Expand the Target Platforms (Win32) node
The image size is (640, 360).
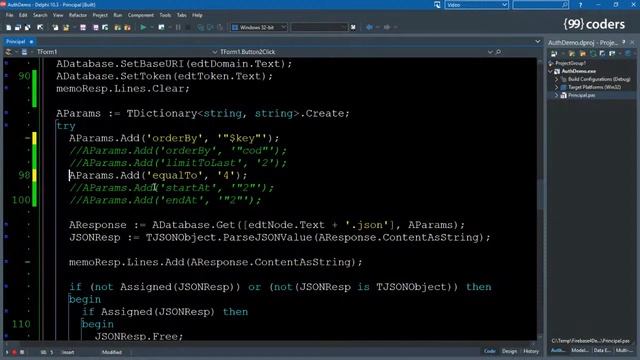pos(556,87)
